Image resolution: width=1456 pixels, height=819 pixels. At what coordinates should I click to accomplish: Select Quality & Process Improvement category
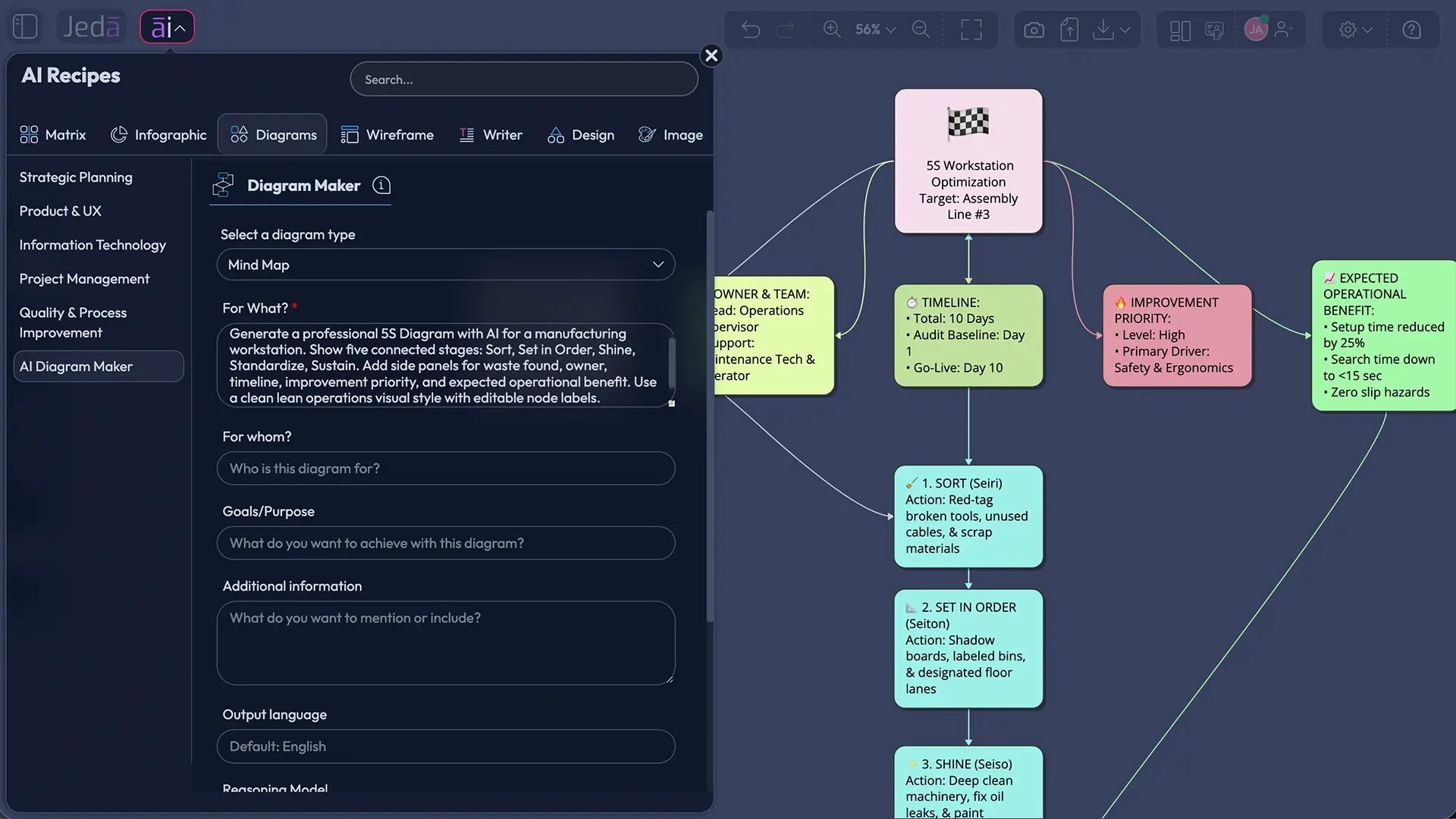(x=73, y=322)
